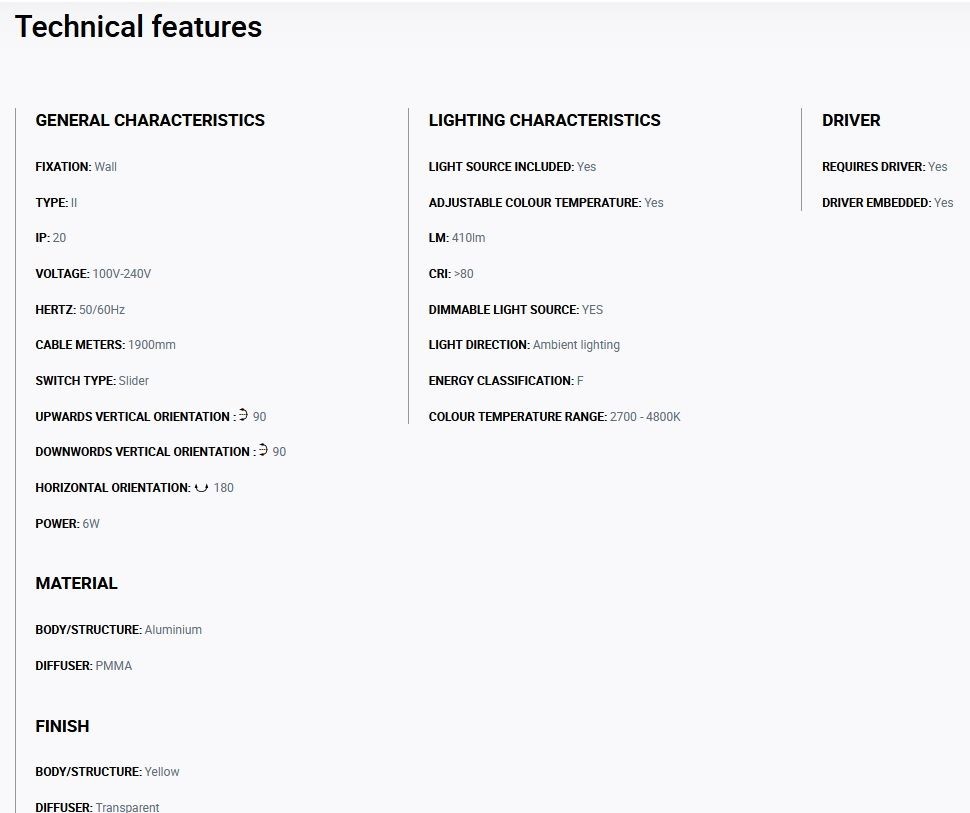
Task: Click the Diffuser PMMA material entry
Action: 84,666
